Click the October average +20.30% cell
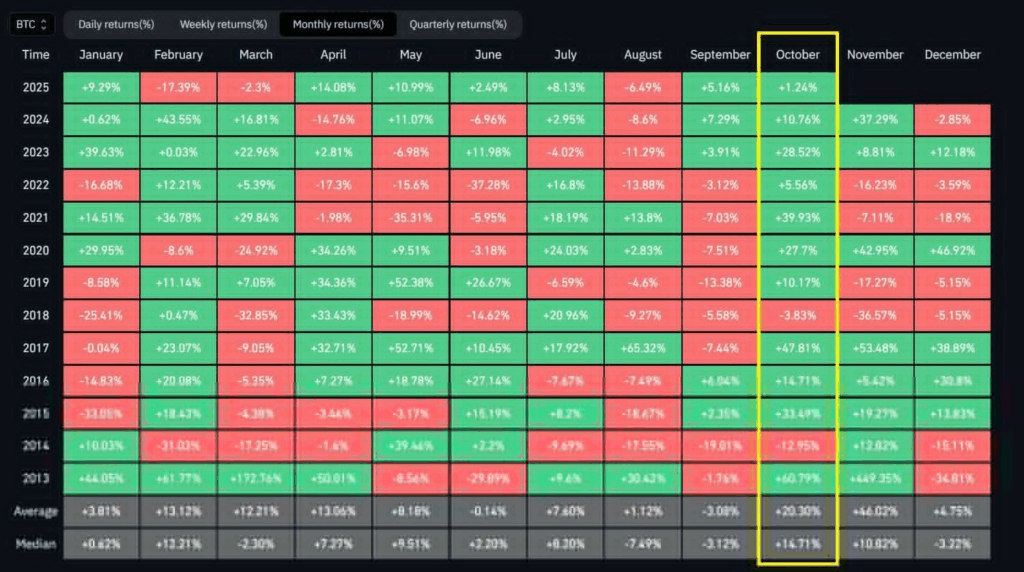 coord(797,511)
